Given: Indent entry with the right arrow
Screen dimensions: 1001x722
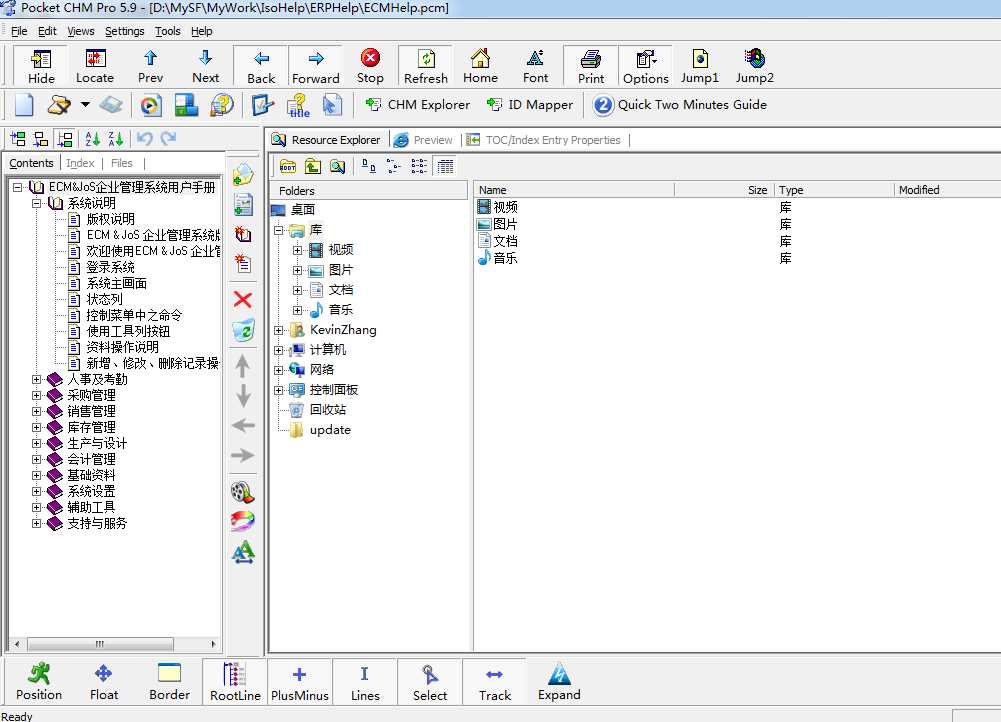Looking at the screenshot, I should pos(243,455).
